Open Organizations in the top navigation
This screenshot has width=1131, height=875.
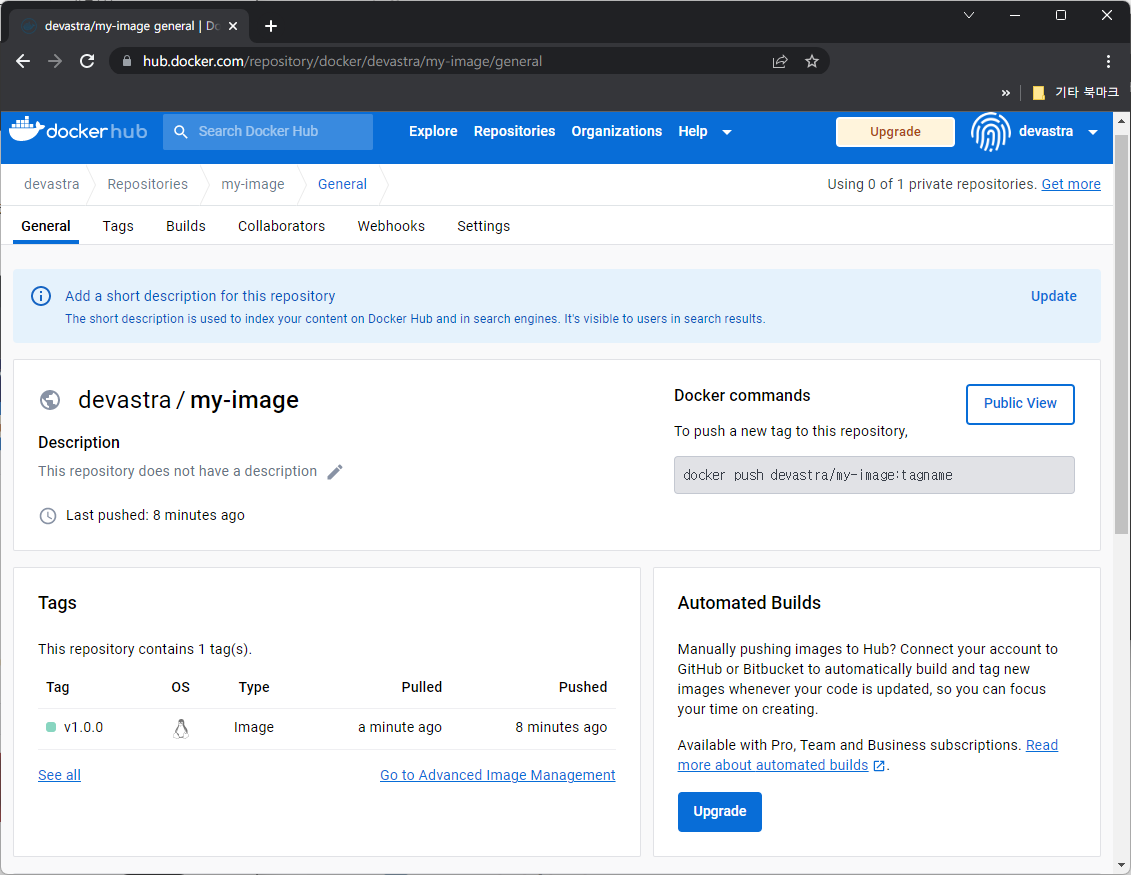tap(617, 131)
